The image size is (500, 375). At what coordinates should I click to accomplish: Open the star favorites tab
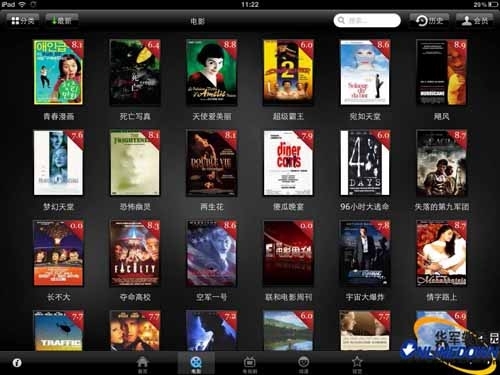point(357,364)
